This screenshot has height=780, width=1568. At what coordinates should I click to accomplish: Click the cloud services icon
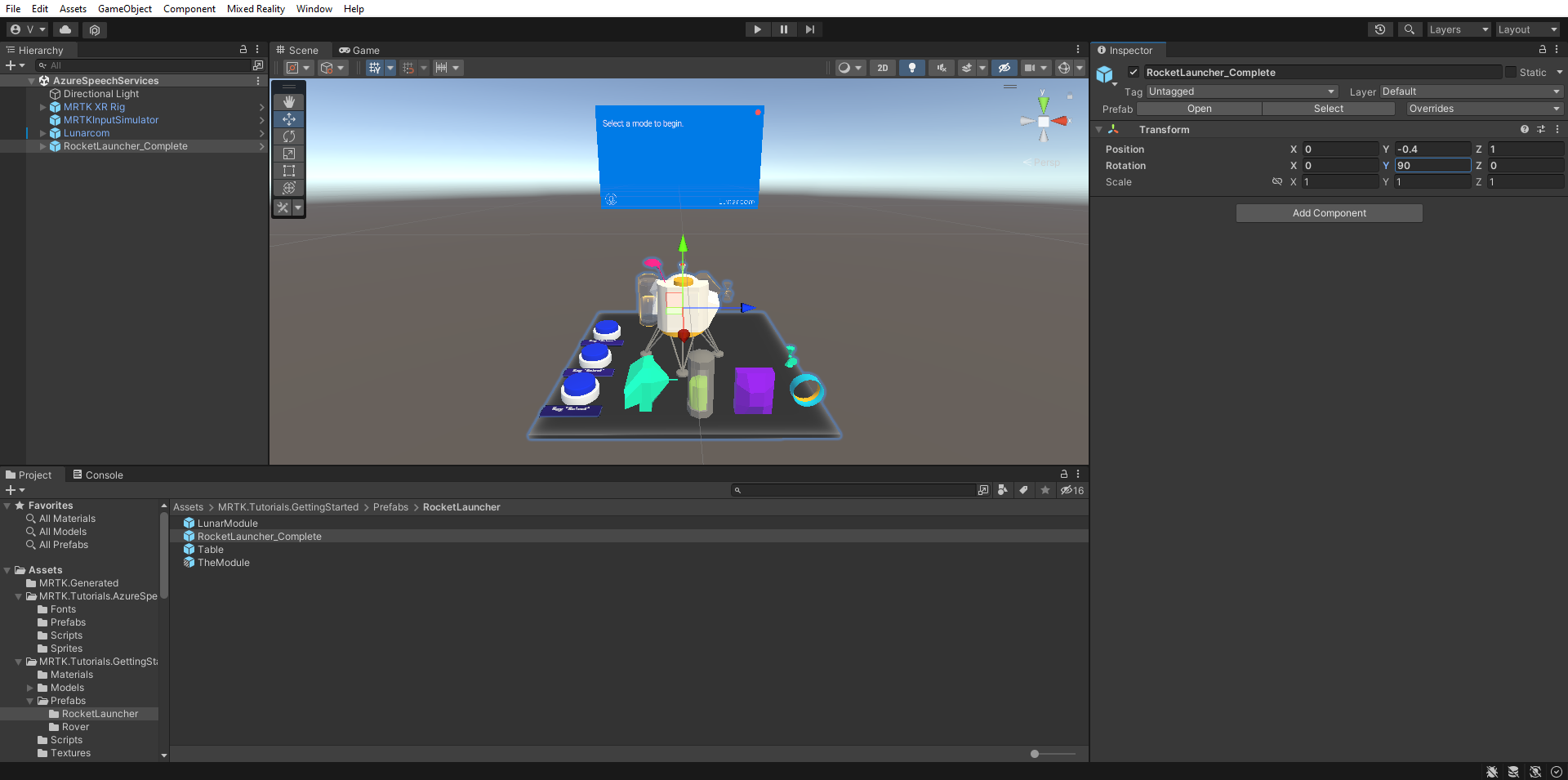(65, 29)
